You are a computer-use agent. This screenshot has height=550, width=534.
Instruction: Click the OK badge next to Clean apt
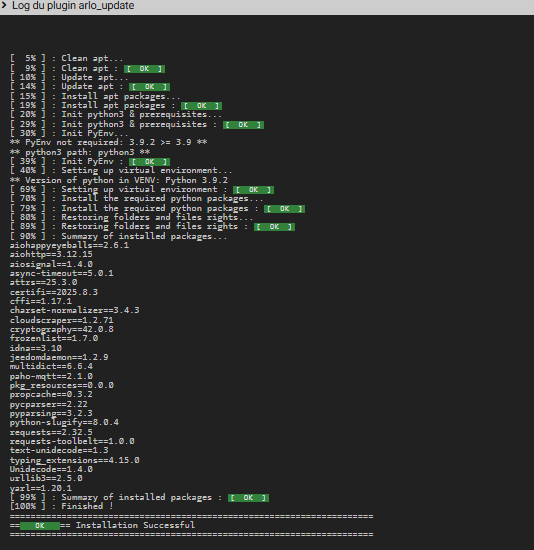[144, 69]
